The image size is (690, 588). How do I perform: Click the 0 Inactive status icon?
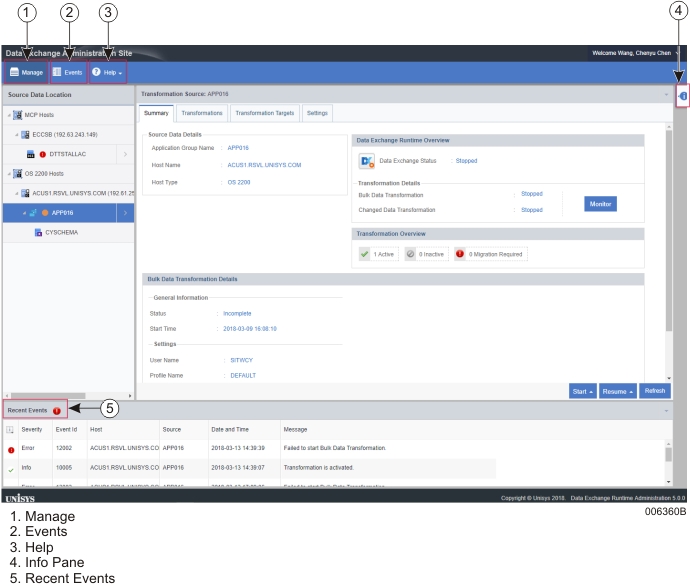pos(410,254)
